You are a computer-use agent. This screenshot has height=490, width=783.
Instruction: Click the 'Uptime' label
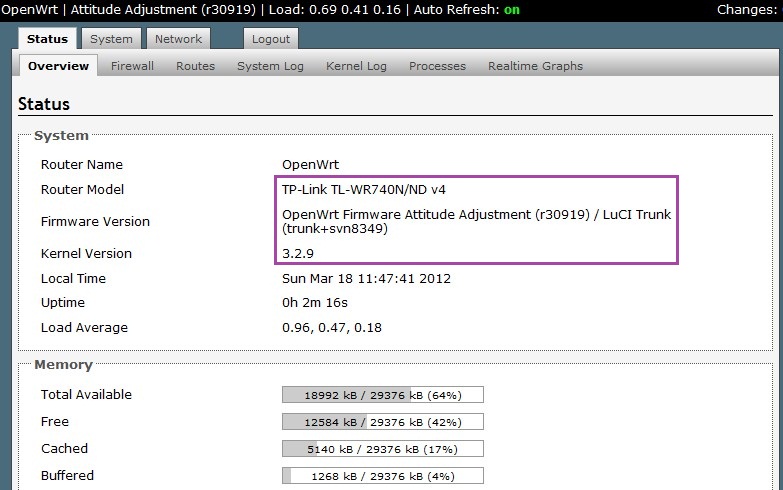[62, 303]
